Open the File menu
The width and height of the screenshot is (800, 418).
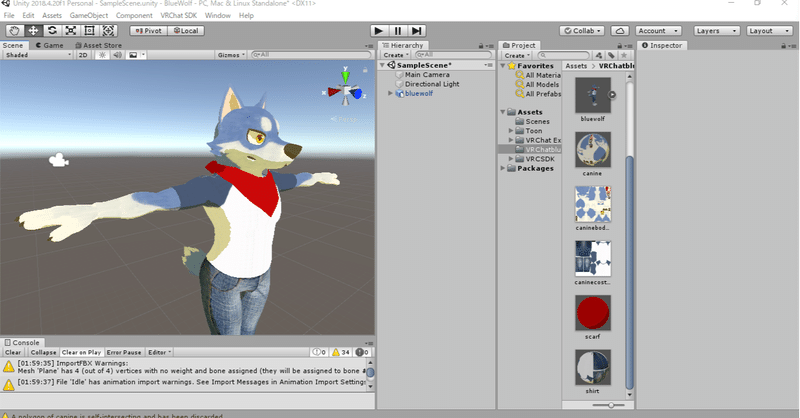click(9, 15)
